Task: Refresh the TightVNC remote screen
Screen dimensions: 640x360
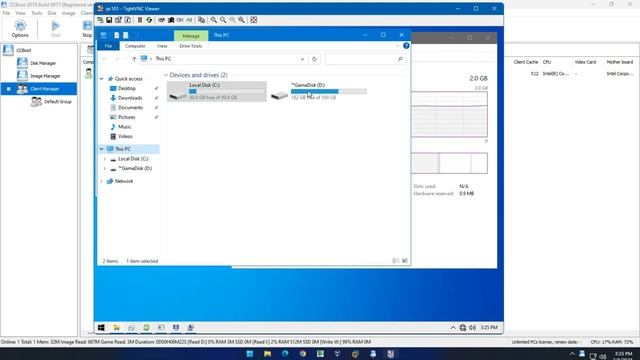Action: tap(149, 20)
